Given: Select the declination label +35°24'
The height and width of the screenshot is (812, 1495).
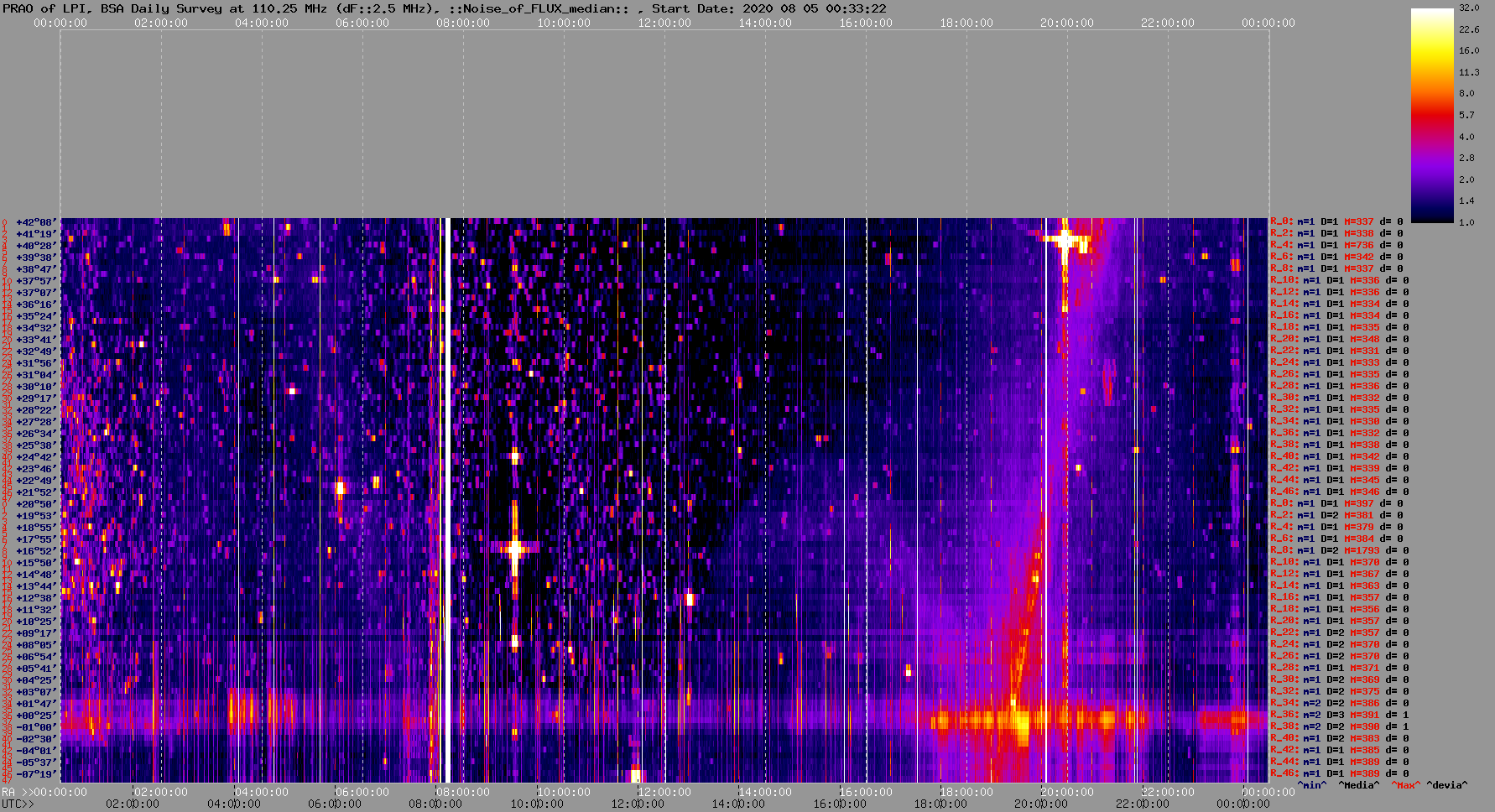Looking at the screenshot, I should point(36,316).
